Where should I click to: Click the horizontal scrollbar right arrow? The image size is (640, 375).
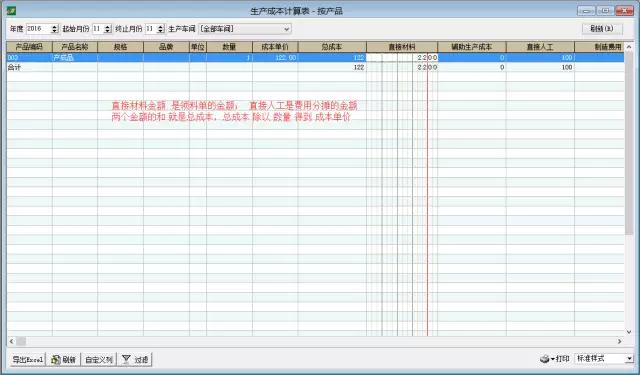click(x=620, y=341)
